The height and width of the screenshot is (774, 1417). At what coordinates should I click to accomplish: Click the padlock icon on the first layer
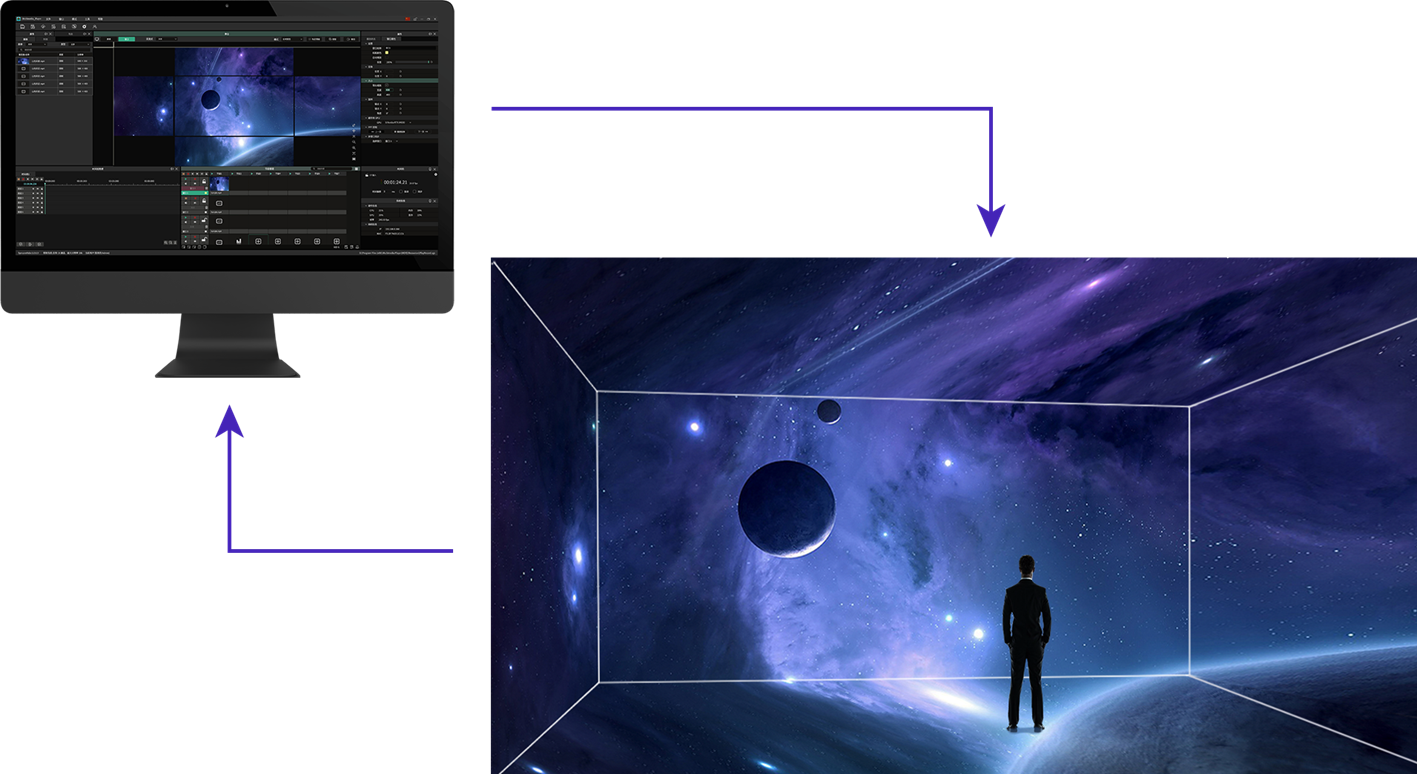(205, 182)
